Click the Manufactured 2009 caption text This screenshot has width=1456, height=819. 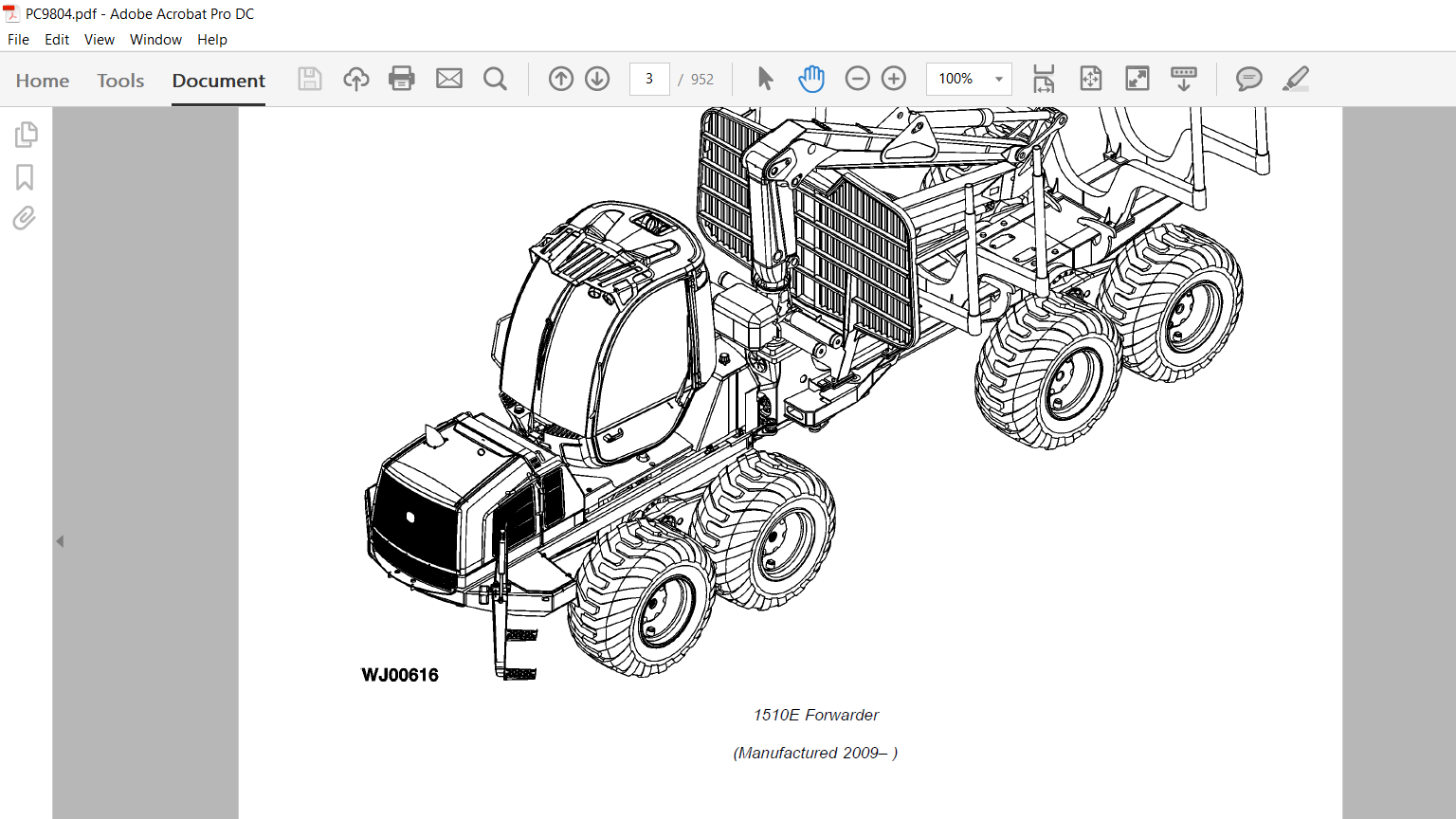click(815, 753)
